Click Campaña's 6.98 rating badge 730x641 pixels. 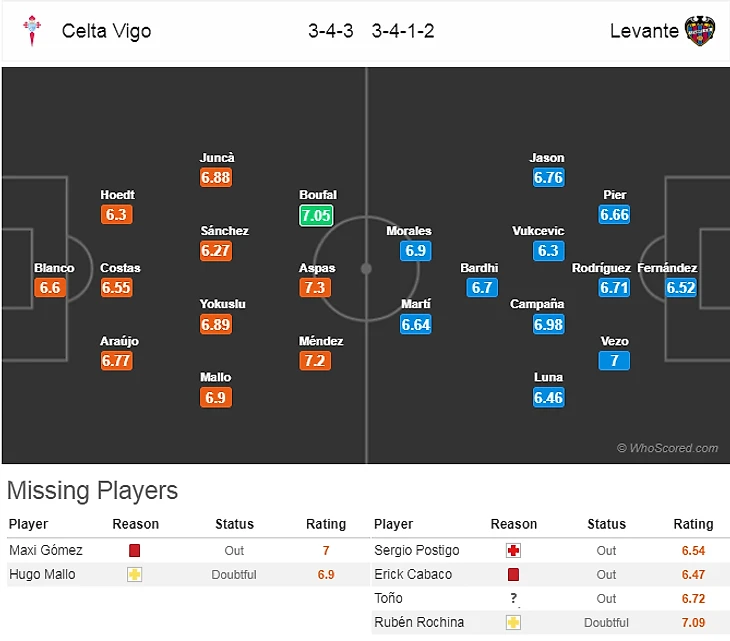tap(548, 324)
